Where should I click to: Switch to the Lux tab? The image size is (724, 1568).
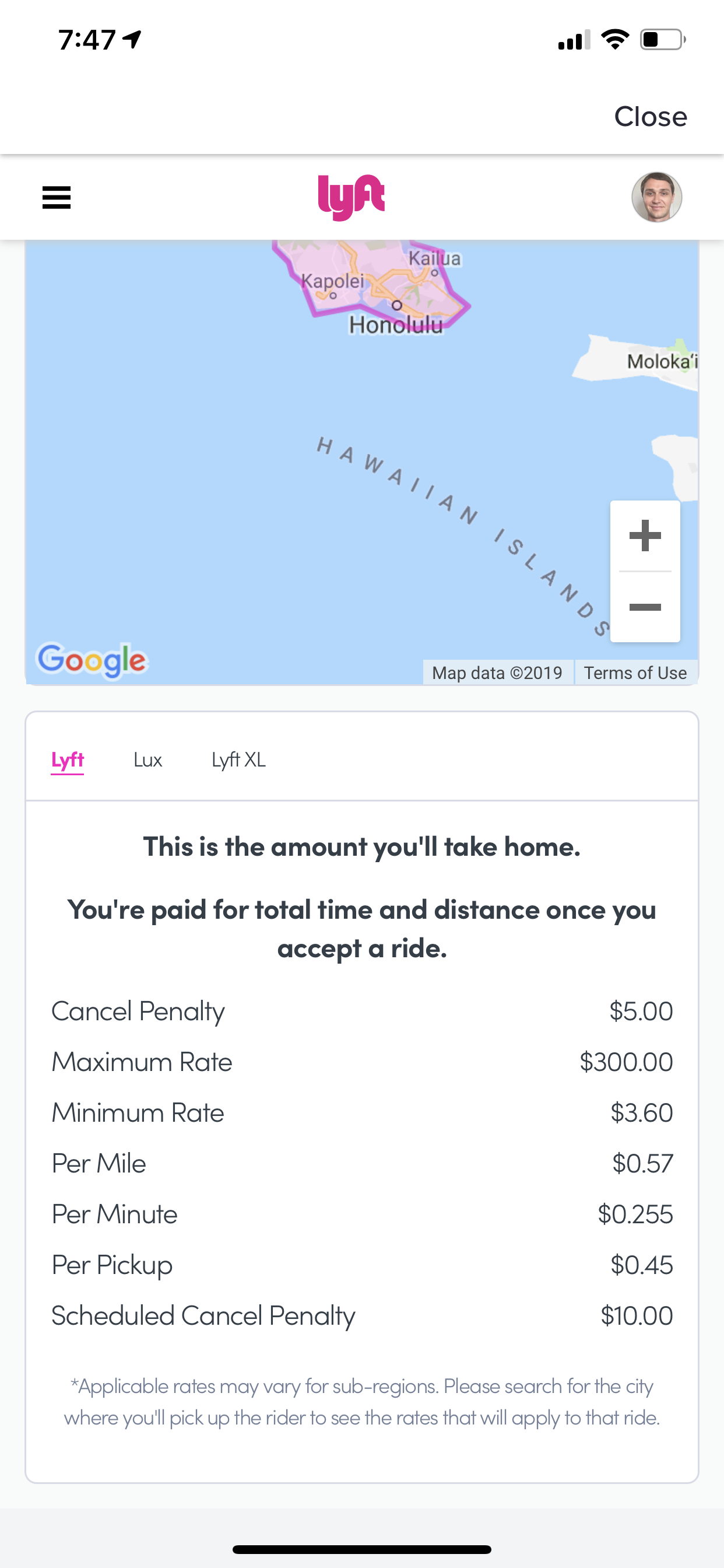[x=148, y=759]
